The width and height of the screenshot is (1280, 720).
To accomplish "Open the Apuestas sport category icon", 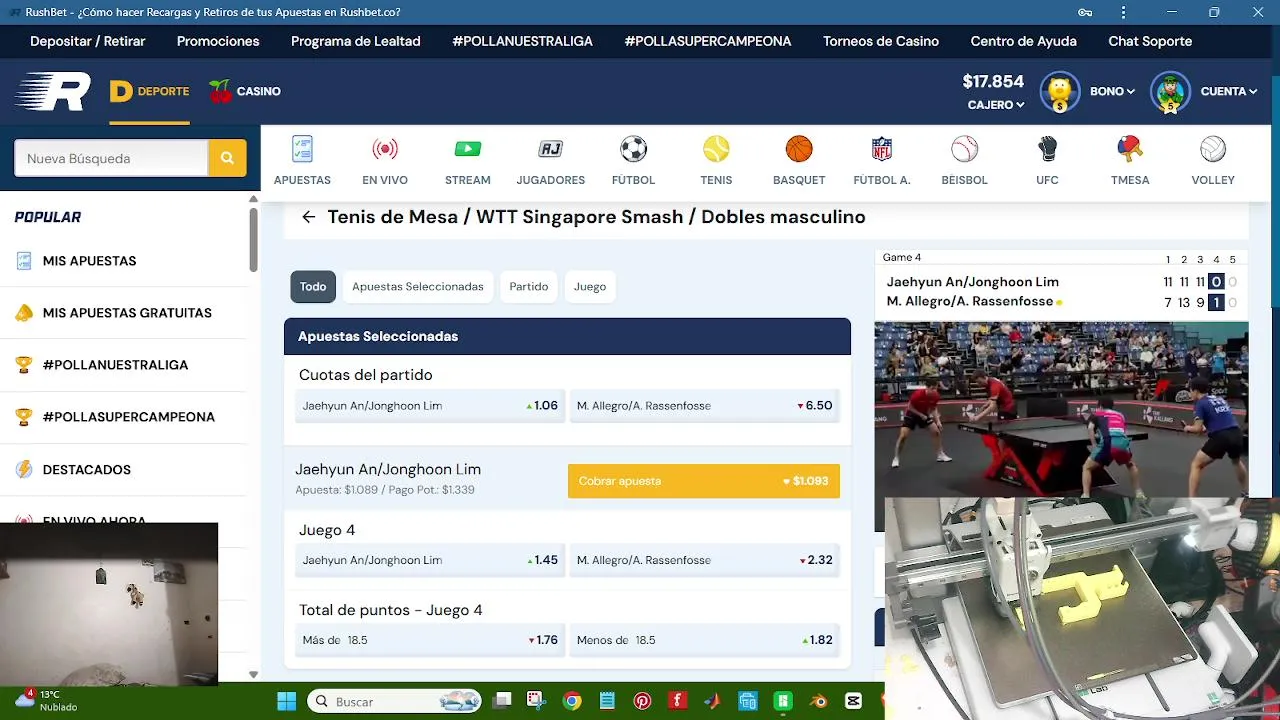I will click(302, 160).
